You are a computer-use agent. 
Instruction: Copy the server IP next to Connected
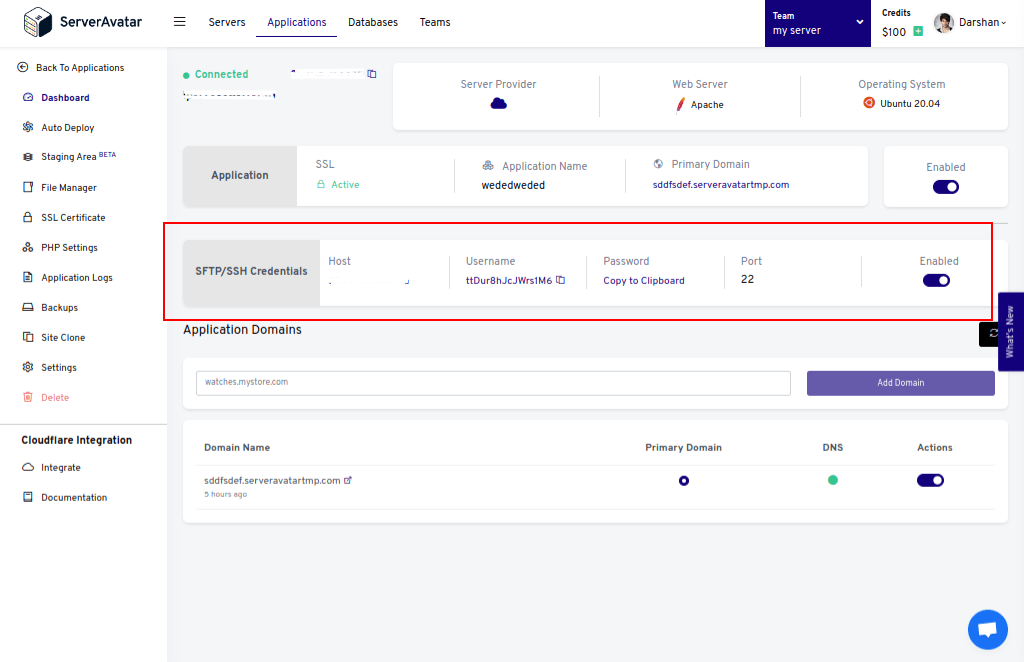pyautogui.click(x=372, y=74)
